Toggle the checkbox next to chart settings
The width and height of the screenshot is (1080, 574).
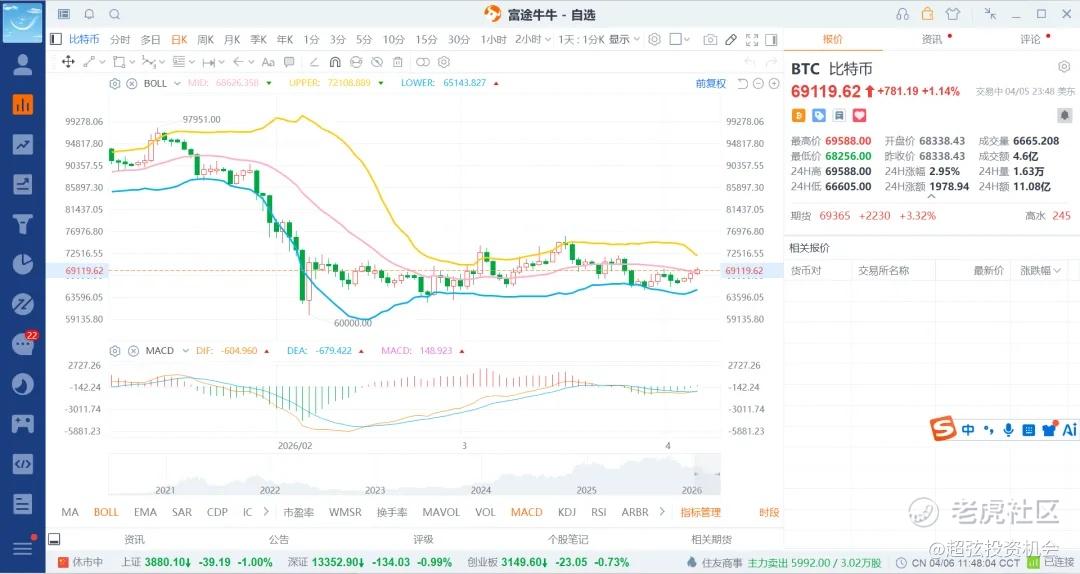pos(676,39)
